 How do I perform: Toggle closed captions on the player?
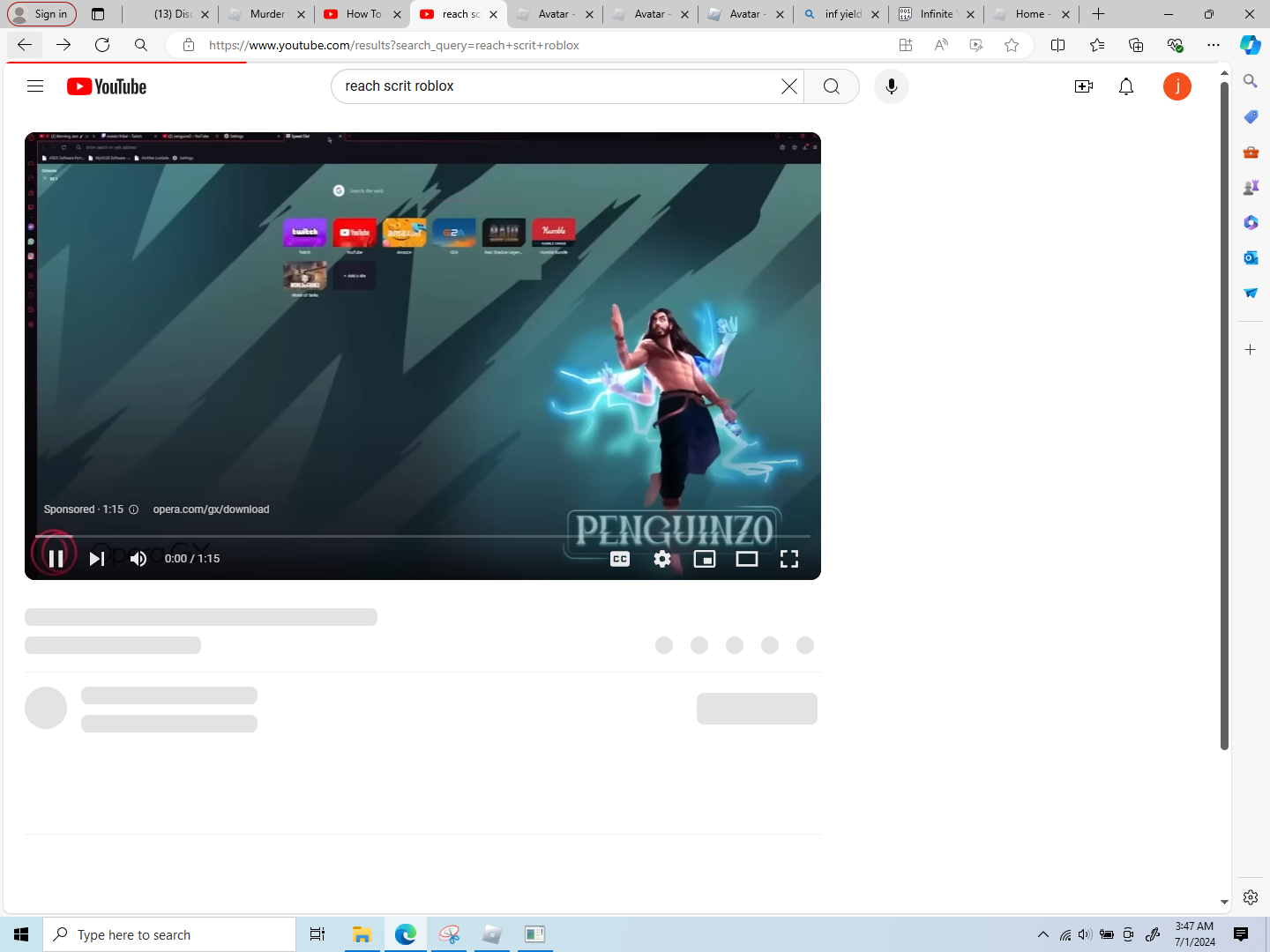[x=620, y=558]
